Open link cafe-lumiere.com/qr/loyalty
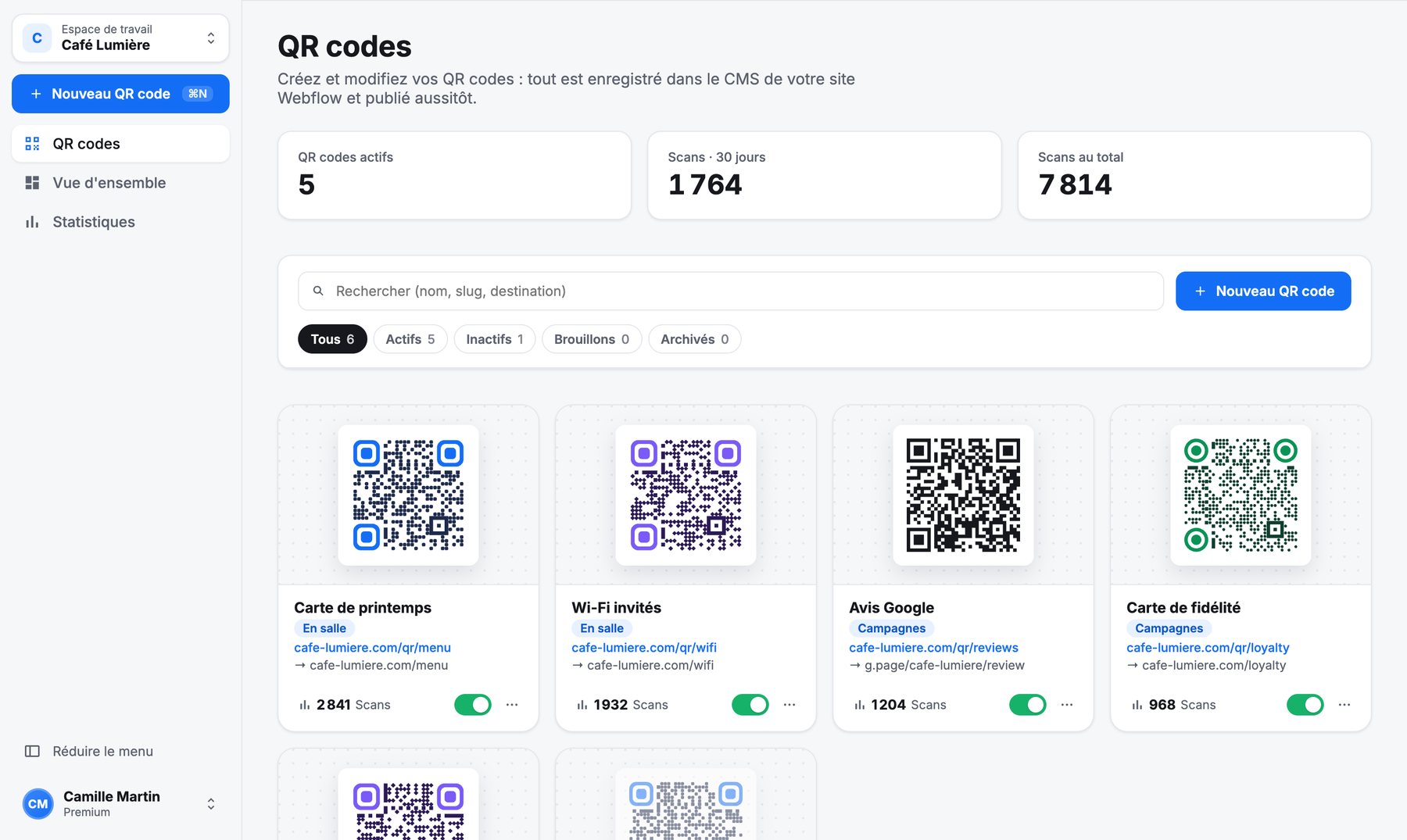1407x840 pixels. pos(1208,648)
